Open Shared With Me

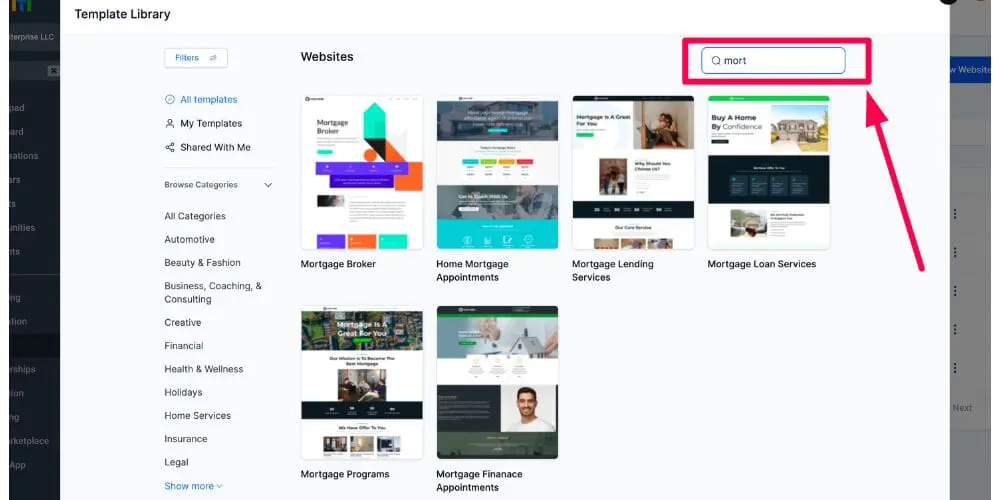pyautogui.click(x=216, y=147)
